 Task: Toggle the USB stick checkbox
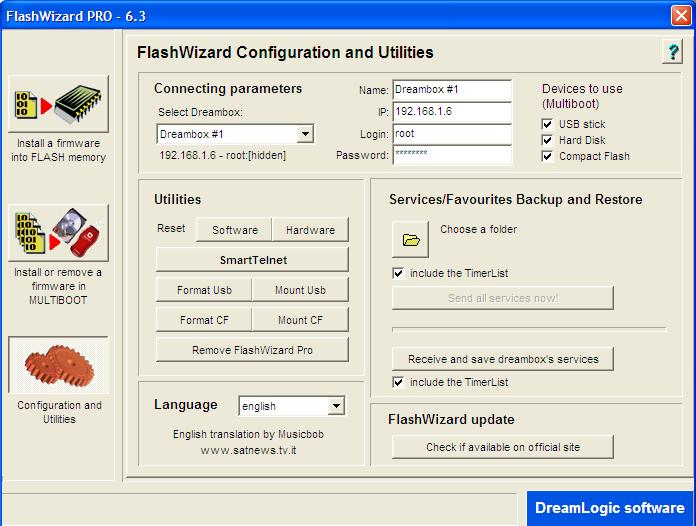tap(547, 124)
